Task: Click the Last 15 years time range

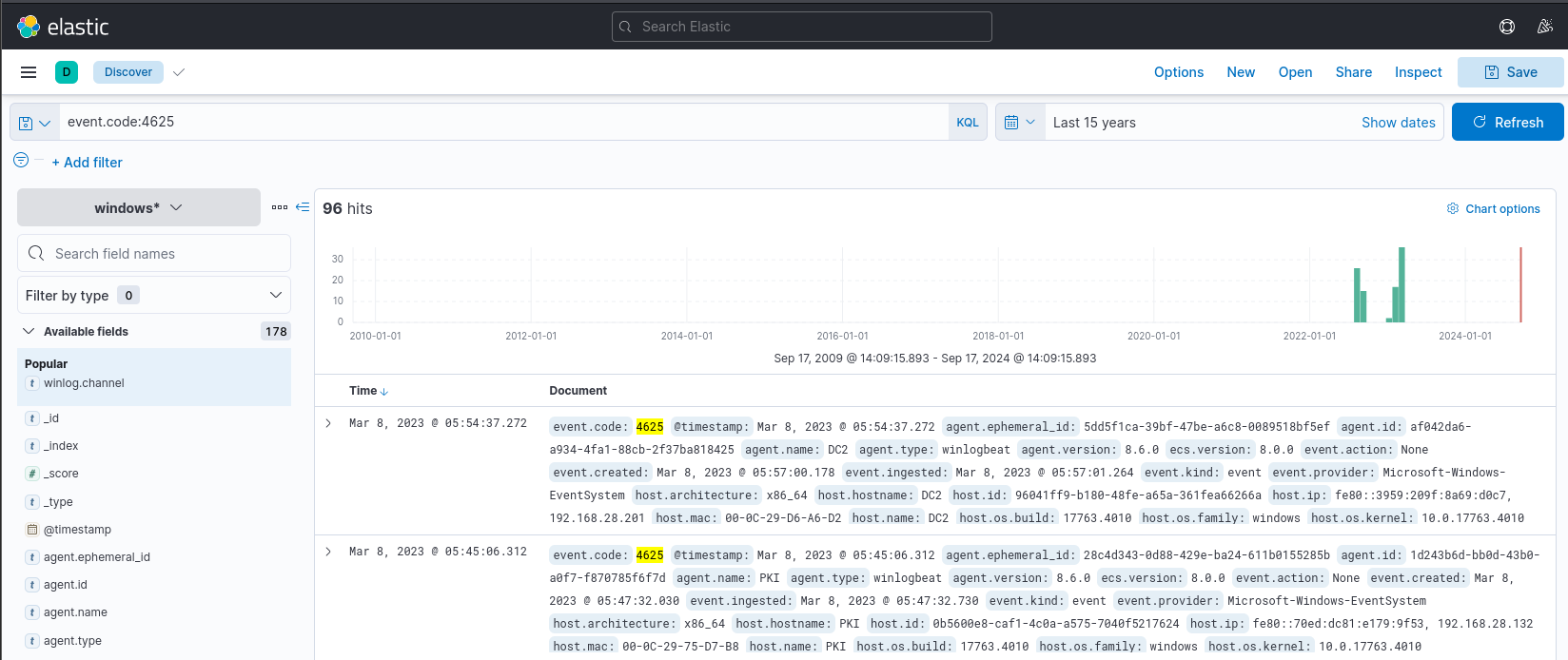Action: point(1094,123)
